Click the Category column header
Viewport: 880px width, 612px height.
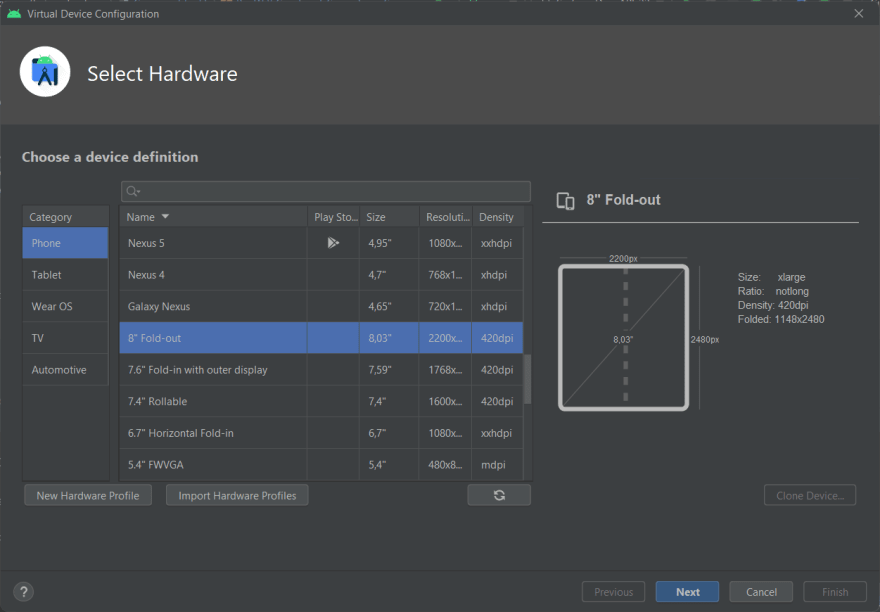65,217
